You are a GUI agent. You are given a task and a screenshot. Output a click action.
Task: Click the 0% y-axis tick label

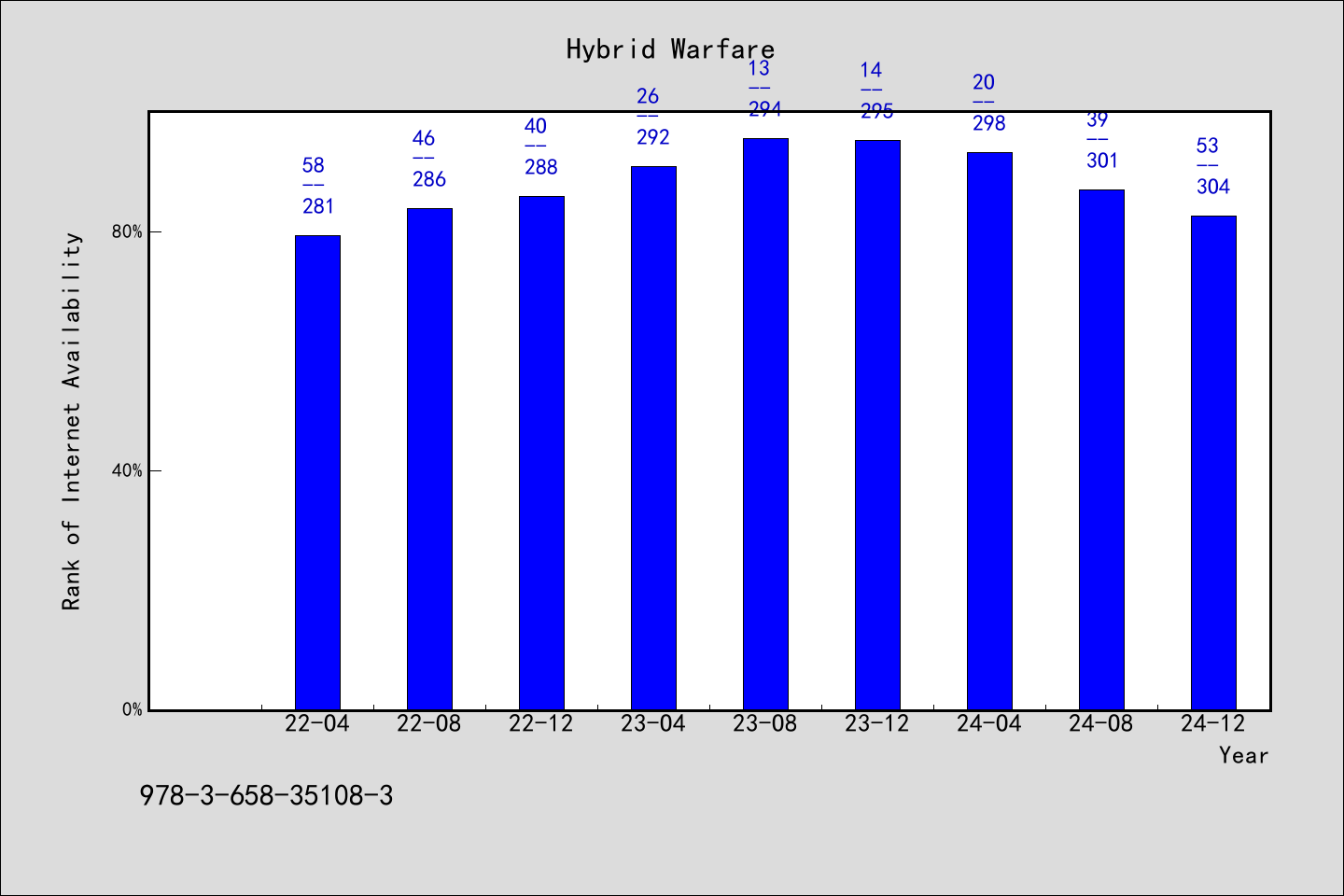133,709
